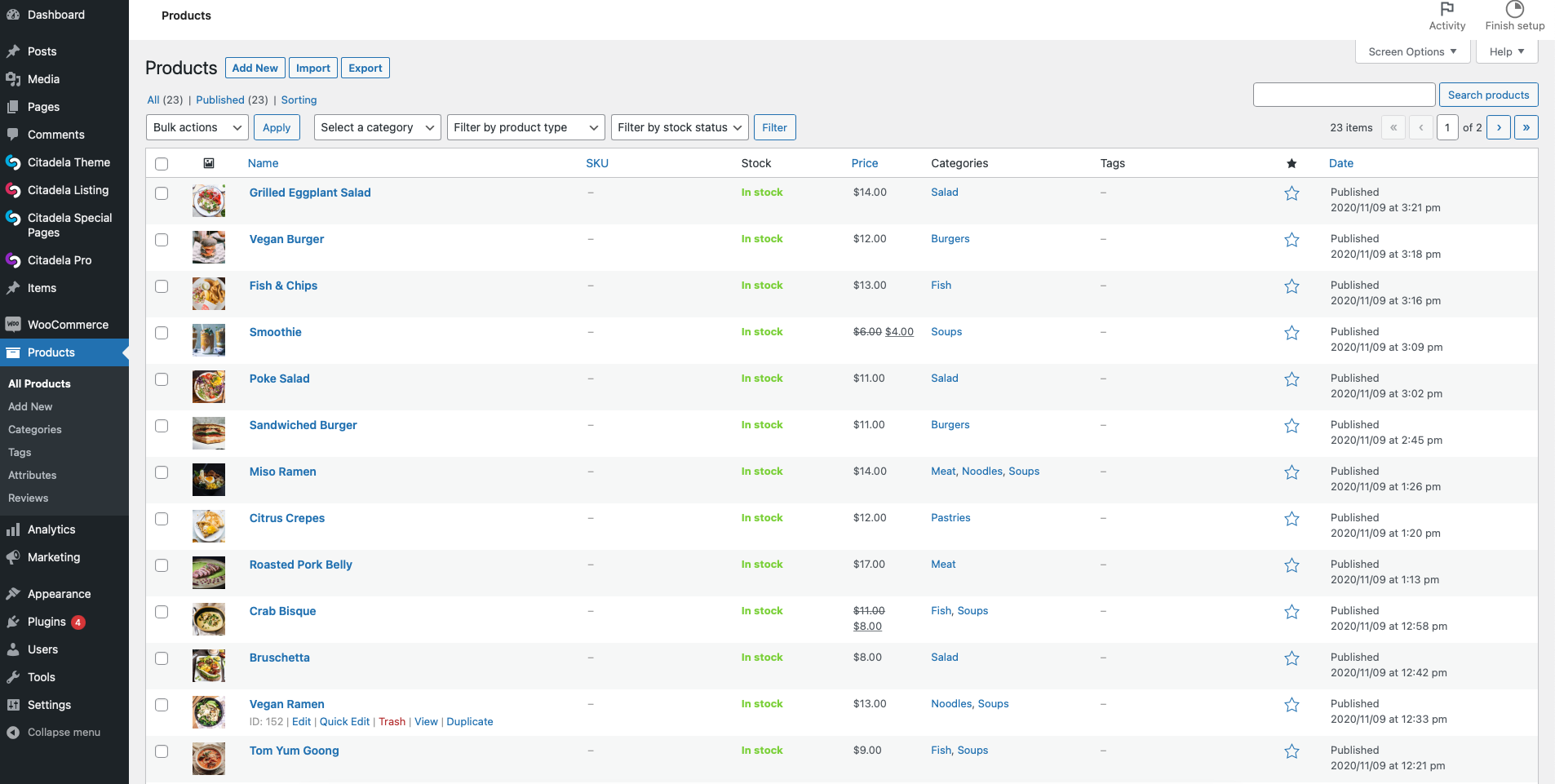This screenshot has height=784, width=1555.
Task: Open WooCommerce in the sidebar menu
Action: coord(68,325)
